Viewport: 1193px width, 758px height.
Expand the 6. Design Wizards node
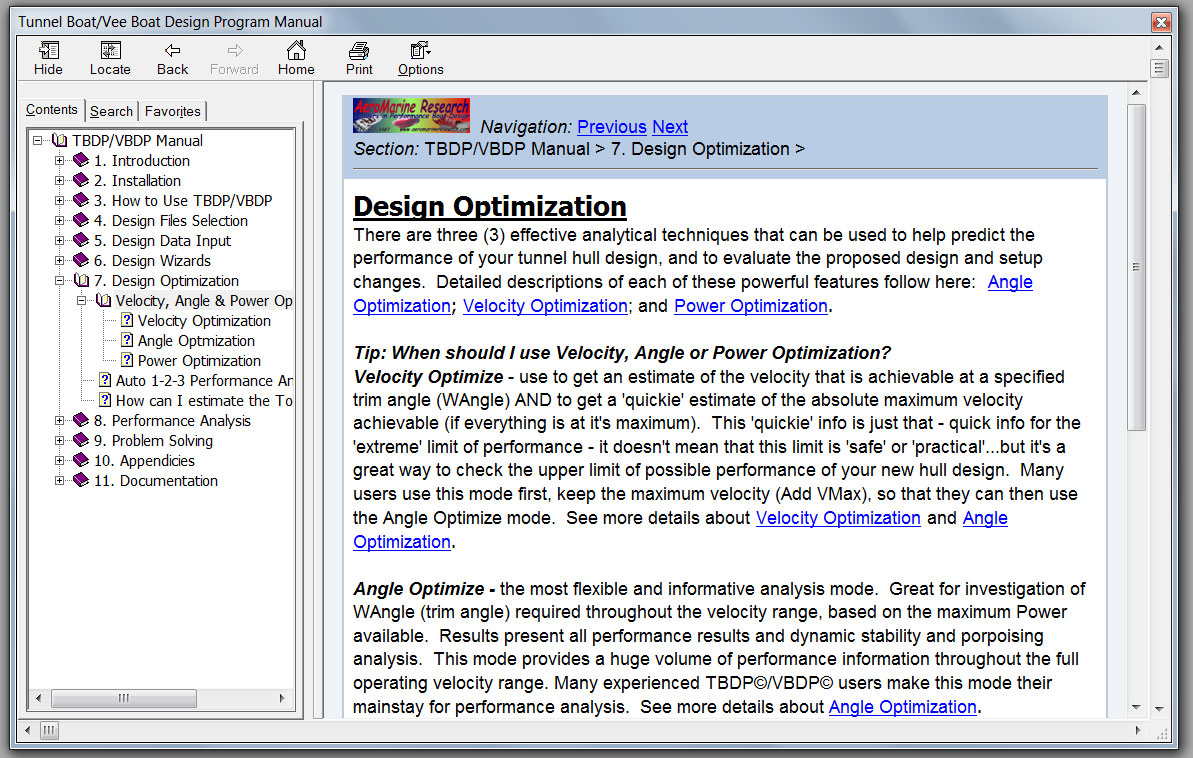(x=59, y=260)
